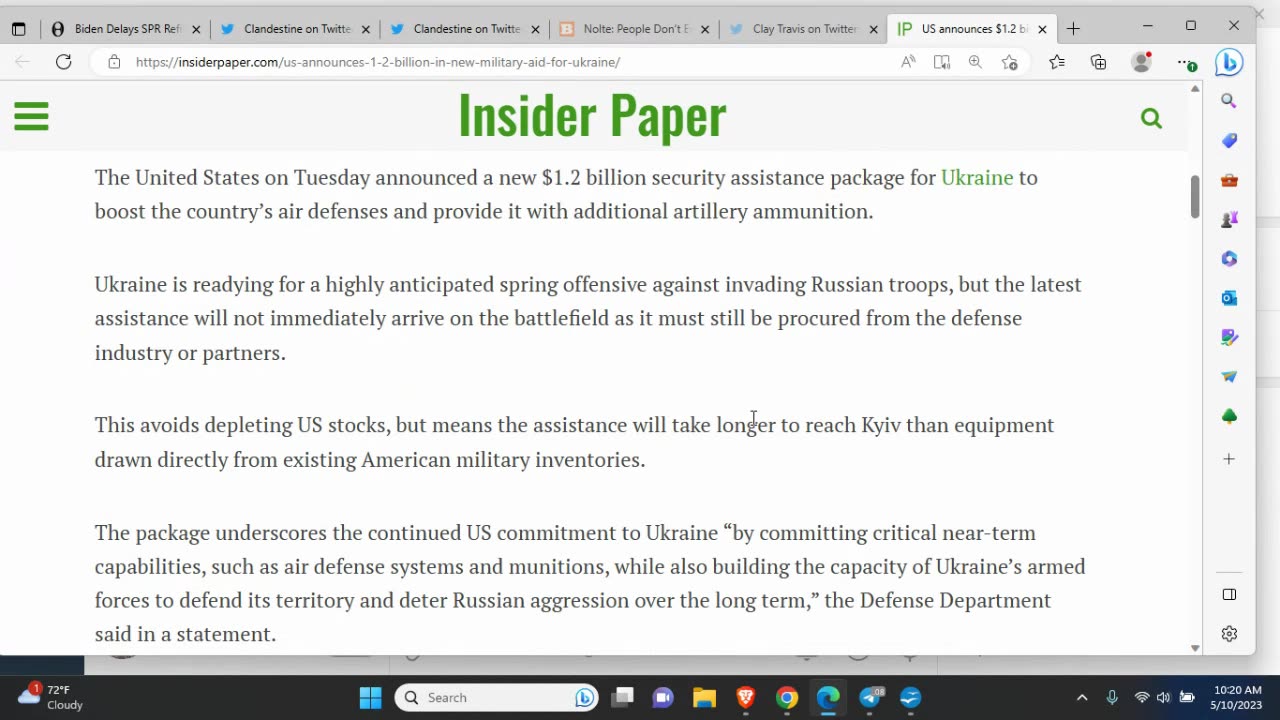The width and height of the screenshot is (1280, 720).
Task: Switch to Biden Delays SPR Refill tab
Action: click(x=125, y=29)
